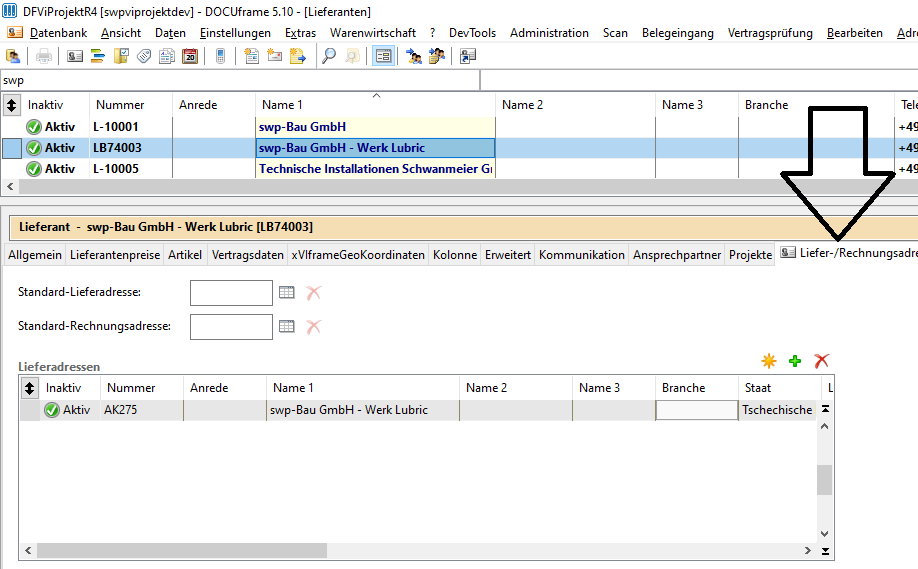
Task: Click the note with blue arrow icon
Action: click(x=298, y=56)
